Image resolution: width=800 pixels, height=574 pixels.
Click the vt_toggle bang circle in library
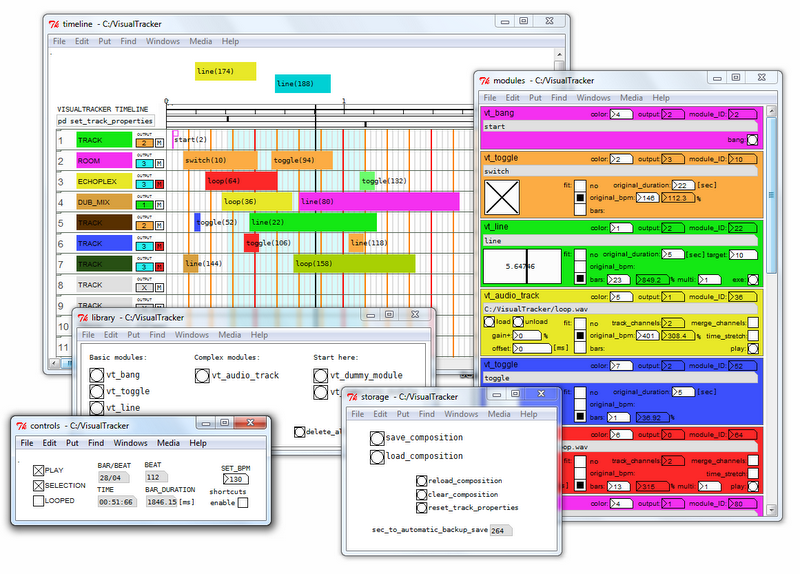pyautogui.click(x=96, y=391)
